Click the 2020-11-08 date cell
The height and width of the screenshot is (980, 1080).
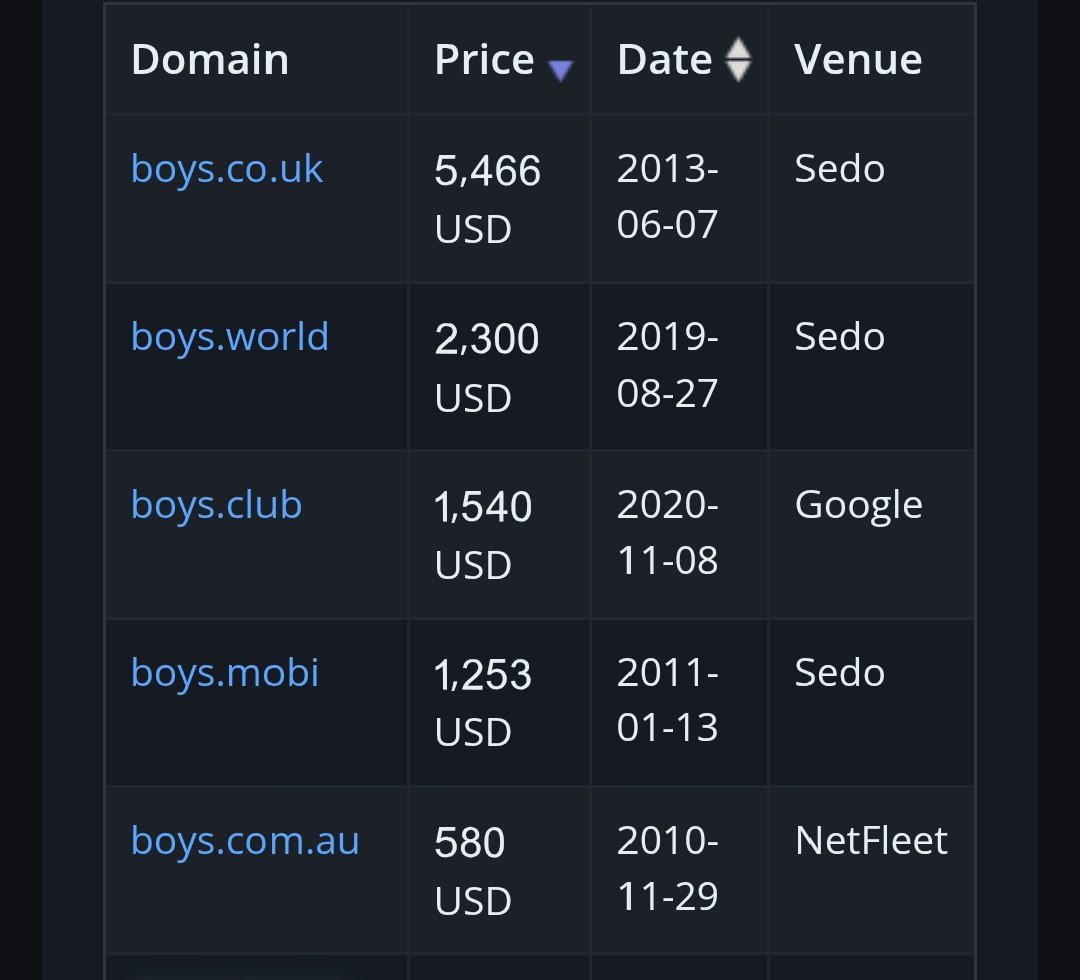pyautogui.click(x=679, y=534)
